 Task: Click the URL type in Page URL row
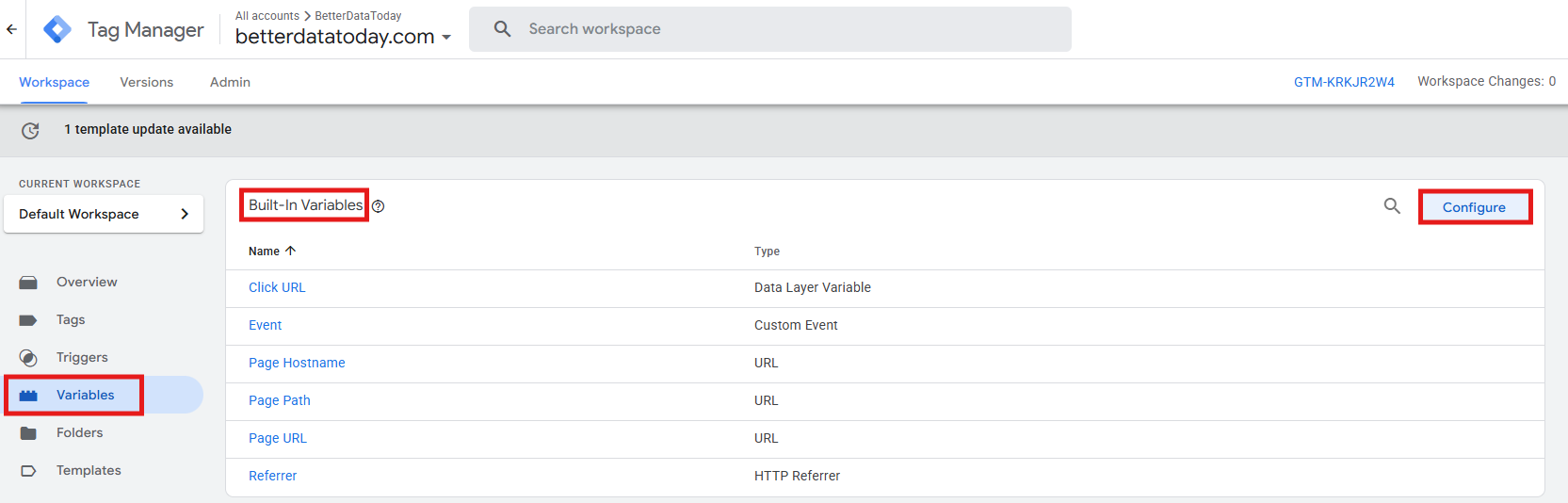pyautogui.click(x=767, y=438)
